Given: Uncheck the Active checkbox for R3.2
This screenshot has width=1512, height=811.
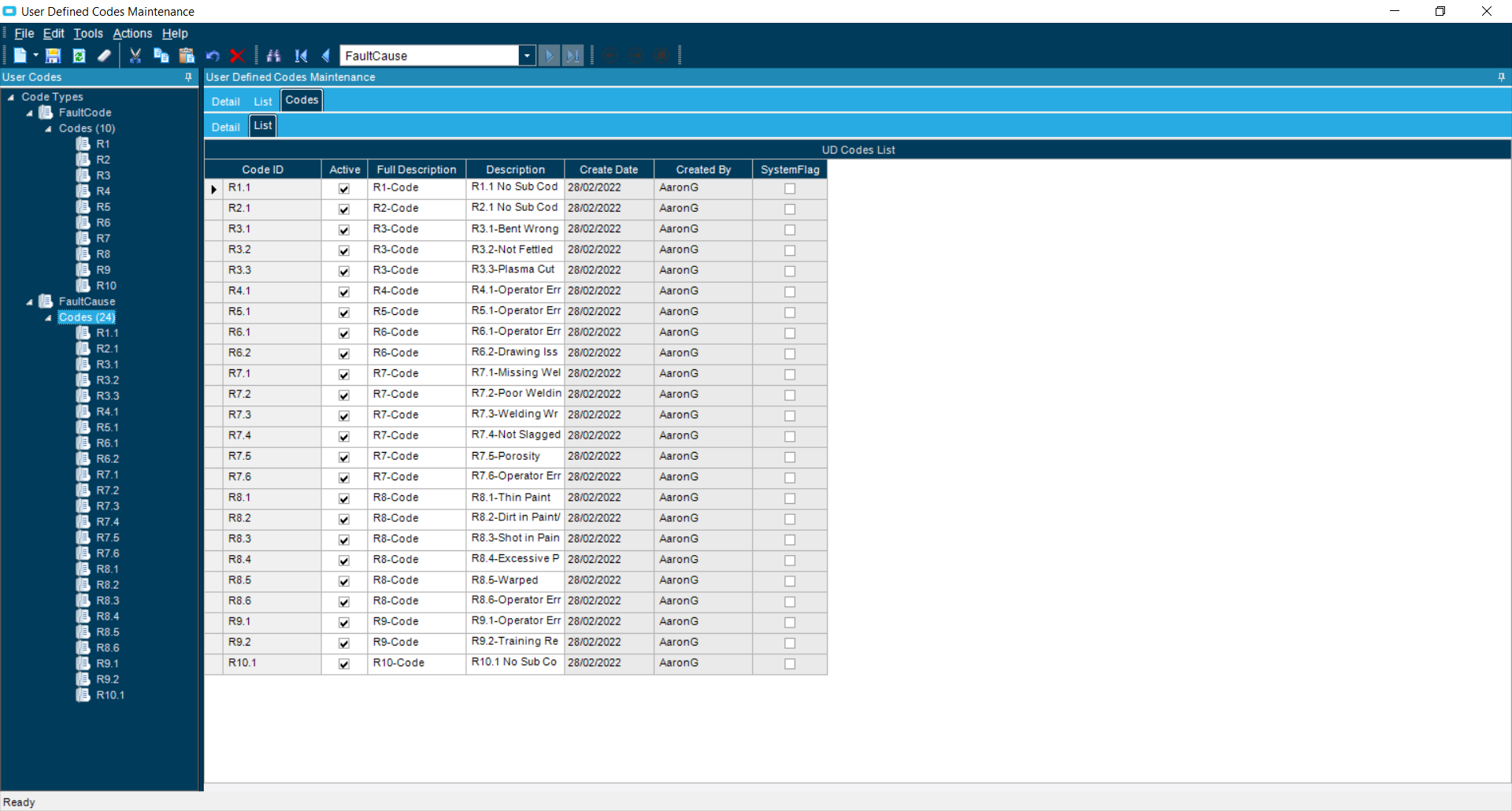Looking at the screenshot, I should (x=344, y=250).
